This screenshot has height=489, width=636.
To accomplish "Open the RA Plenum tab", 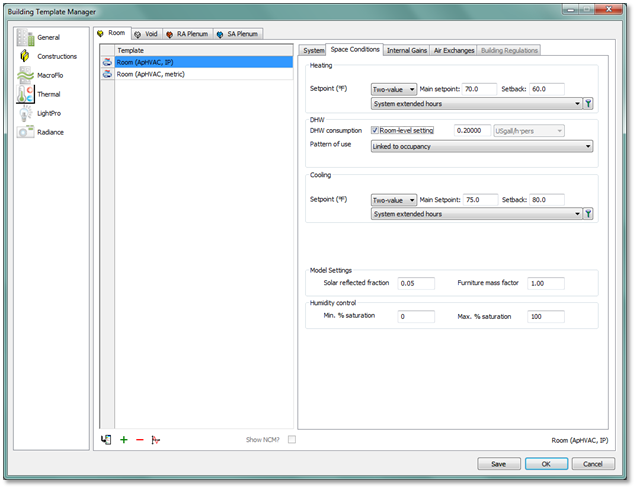I will tap(187, 33).
